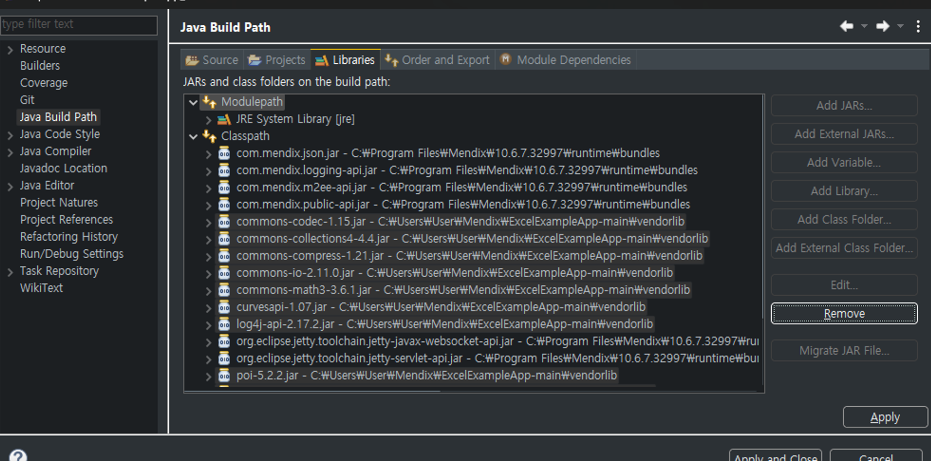Click jar icon of poi-5.2.2.jar

coord(224,375)
